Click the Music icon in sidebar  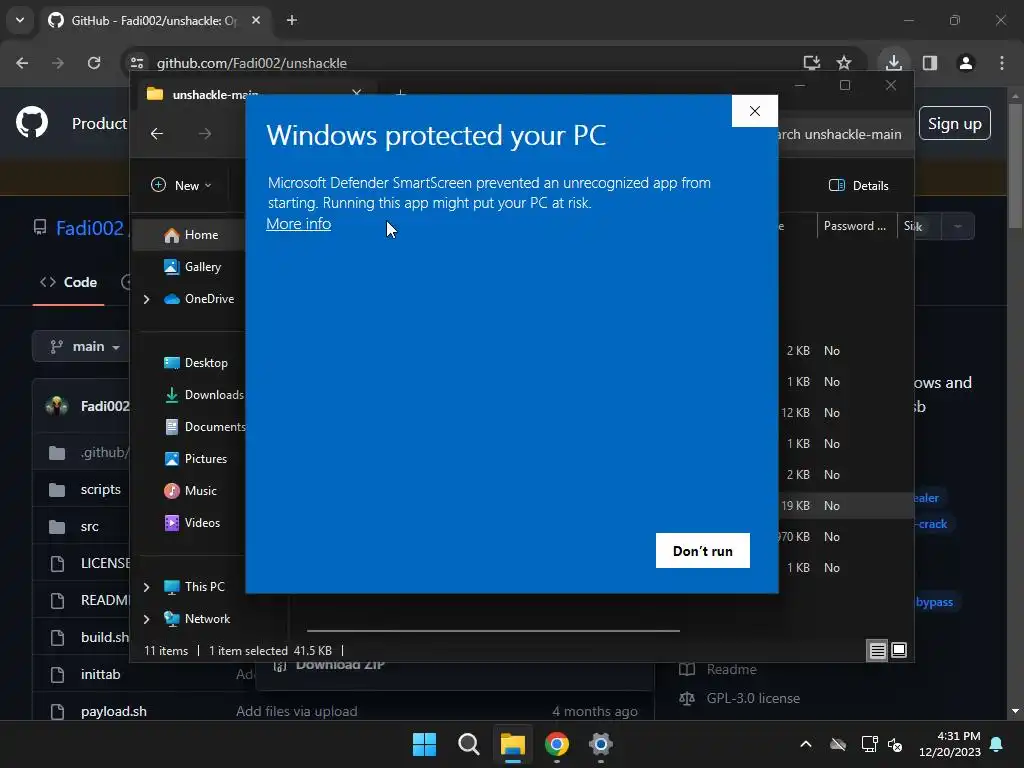[x=172, y=491]
